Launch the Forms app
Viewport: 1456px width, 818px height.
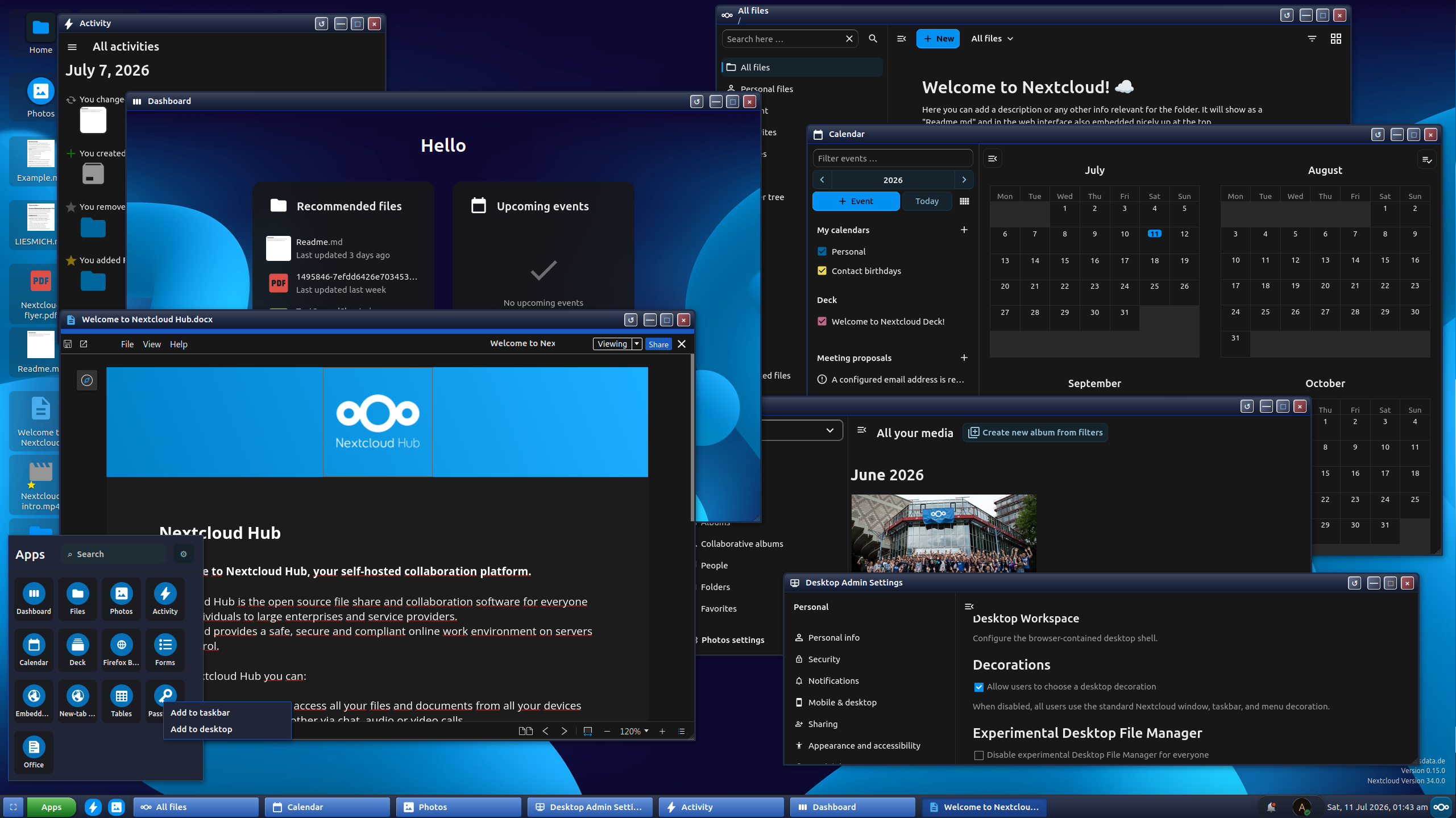coord(165,650)
